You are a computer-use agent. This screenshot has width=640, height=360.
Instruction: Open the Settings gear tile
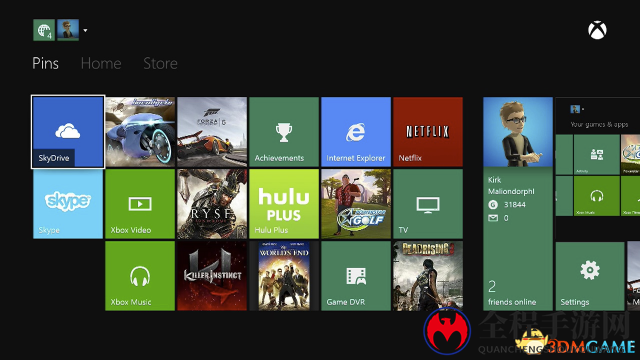click(590, 276)
